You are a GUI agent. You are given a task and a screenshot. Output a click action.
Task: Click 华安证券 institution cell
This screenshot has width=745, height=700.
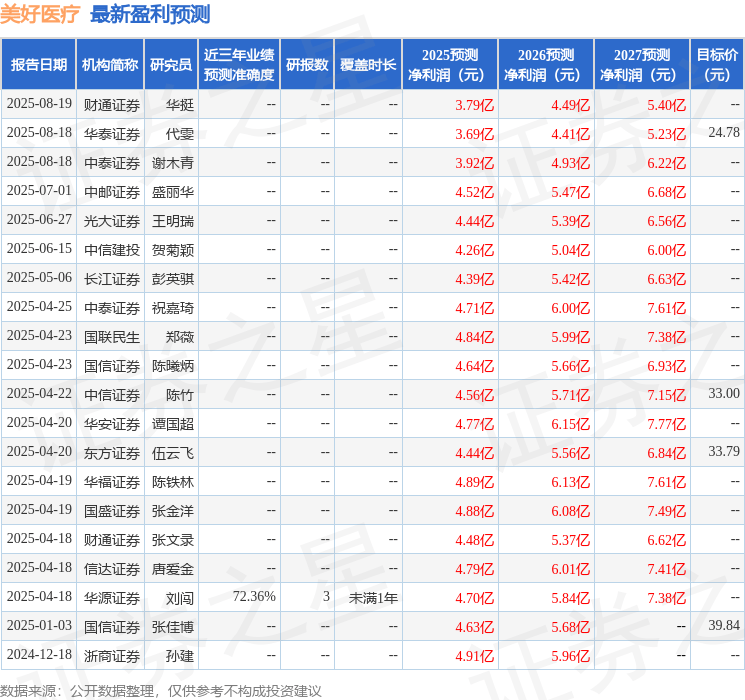112,423
